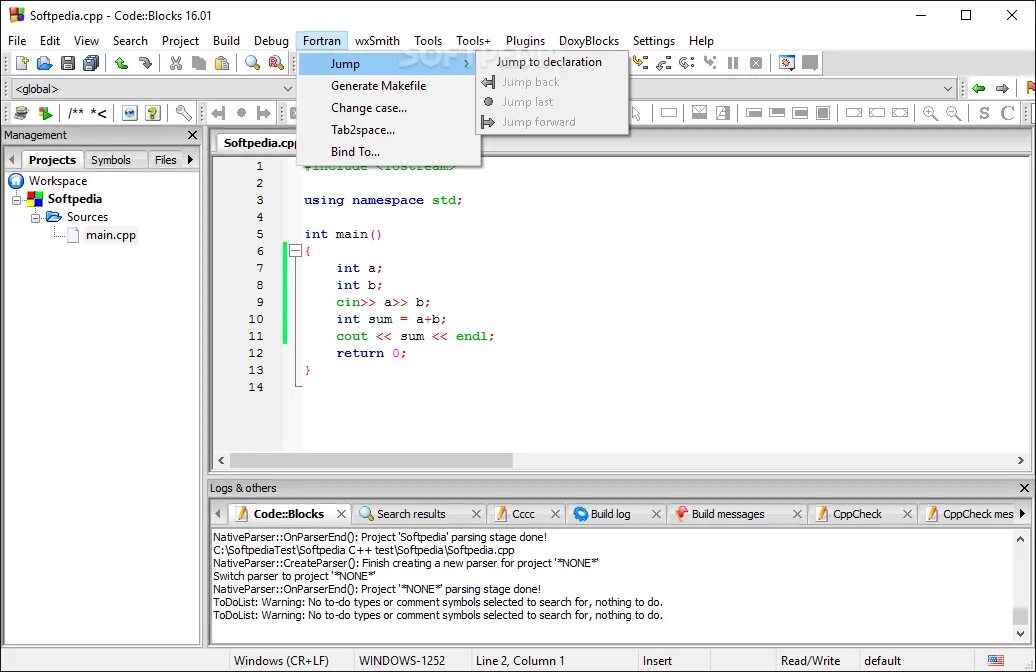Open the function list dropdown beside scope
1036x672 pixels.
[947, 89]
